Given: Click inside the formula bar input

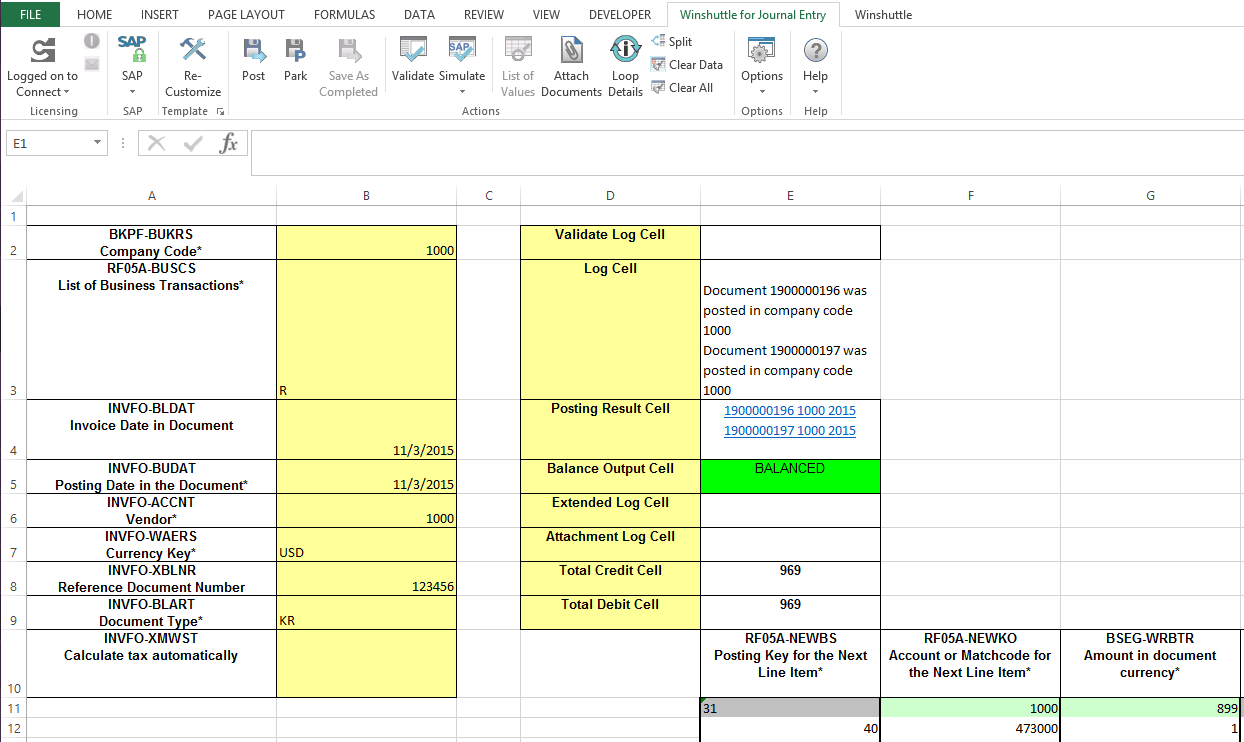Looking at the screenshot, I should pyautogui.click(x=745, y=151).
